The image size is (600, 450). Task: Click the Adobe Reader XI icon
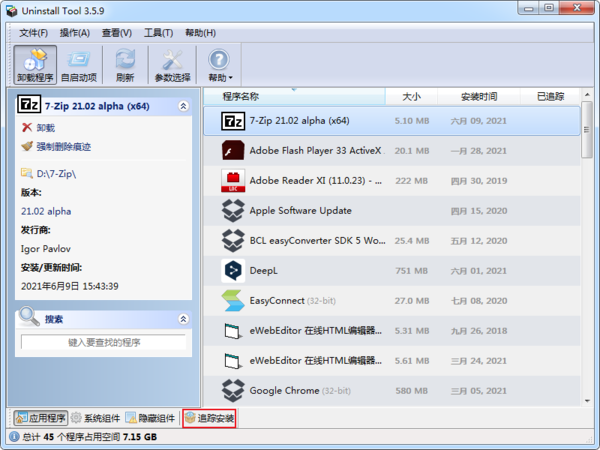(x=233, y=180)
